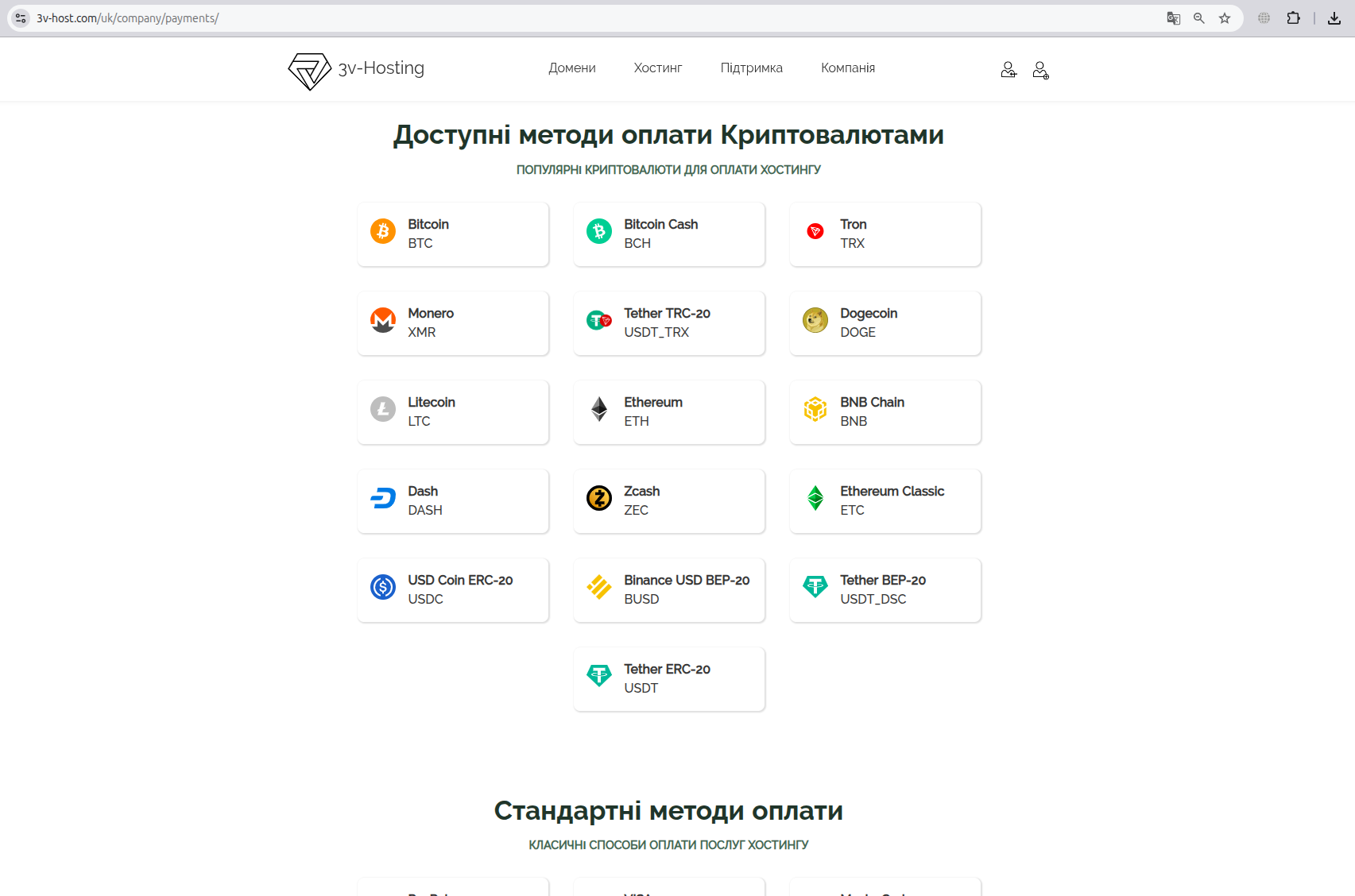Select the Bitcoin BTC payment card
1355x896 pixels.
tap(453, 234)
